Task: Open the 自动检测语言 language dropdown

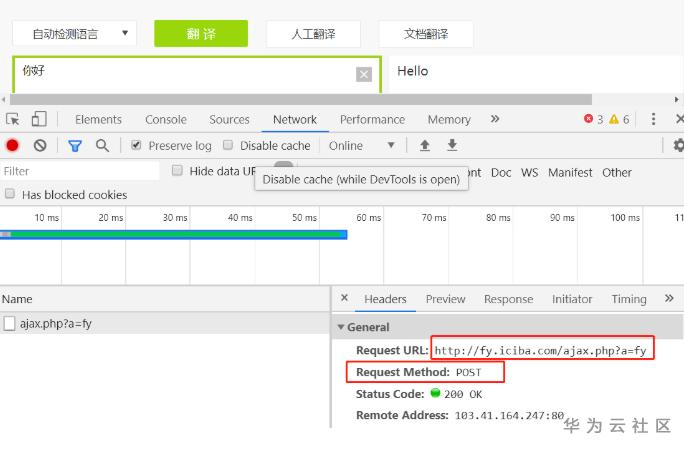Action: click(x=75, y=34)
